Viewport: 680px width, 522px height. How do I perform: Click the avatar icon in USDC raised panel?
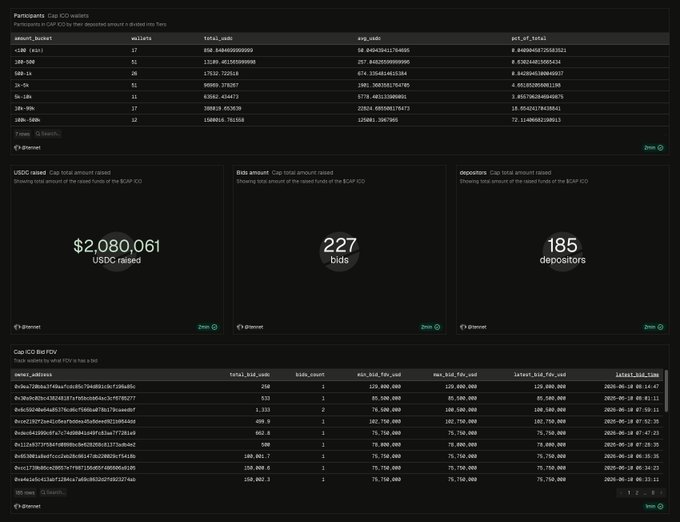coord(17,327)
